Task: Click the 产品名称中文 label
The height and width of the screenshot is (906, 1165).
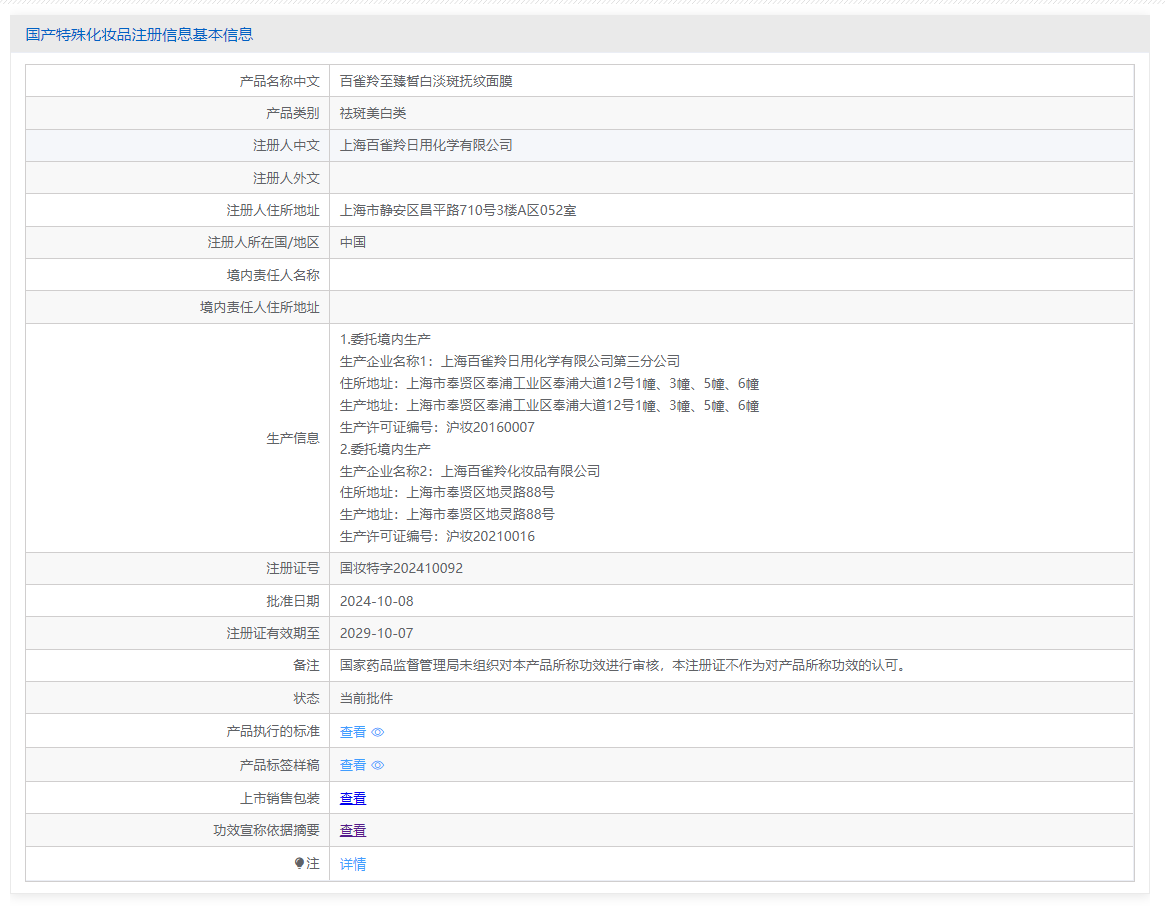Action: (279, 81)
